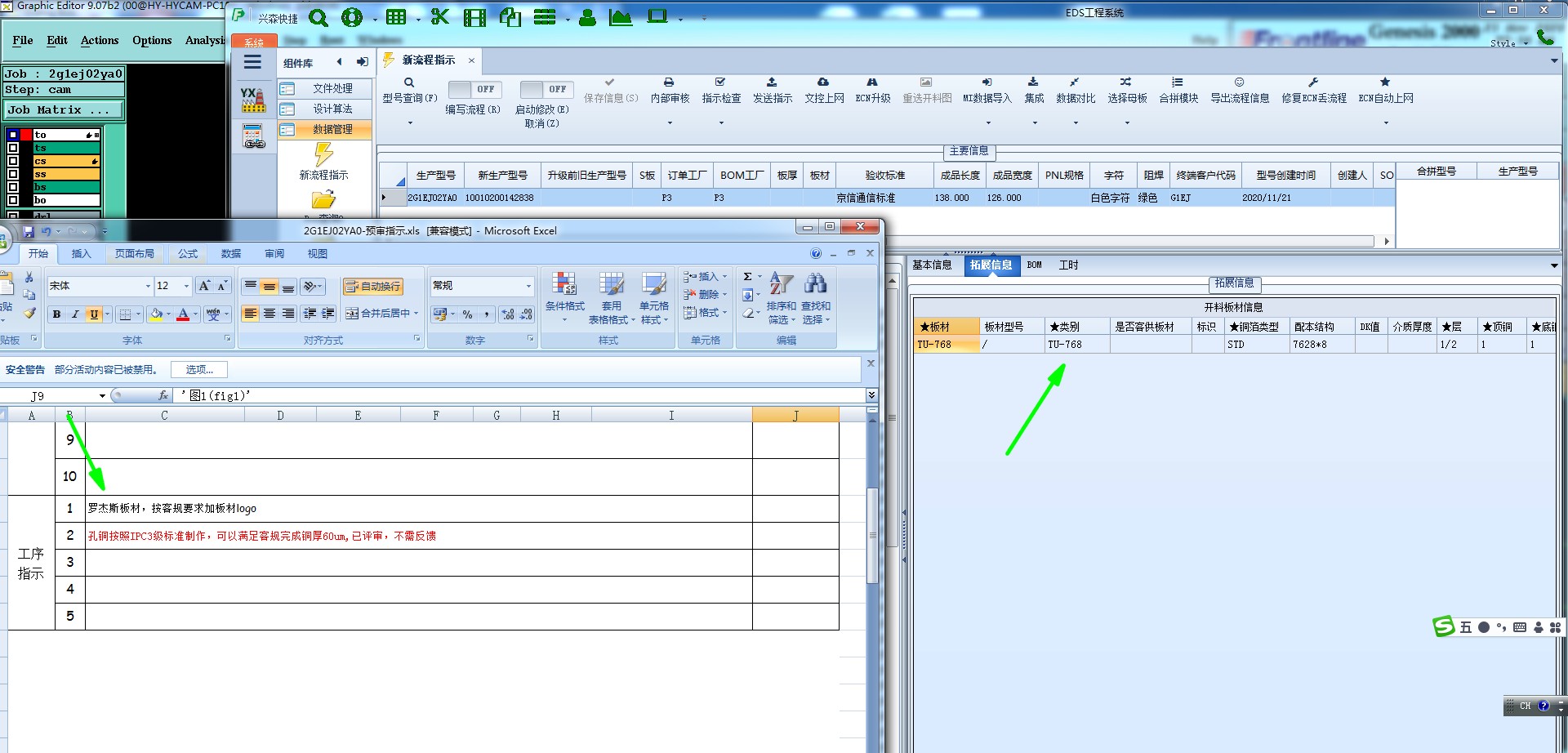1568x753 pixels.
Task: Expand row indicator of 2G1EJ02YA0 record
Action: pos(384,198)
